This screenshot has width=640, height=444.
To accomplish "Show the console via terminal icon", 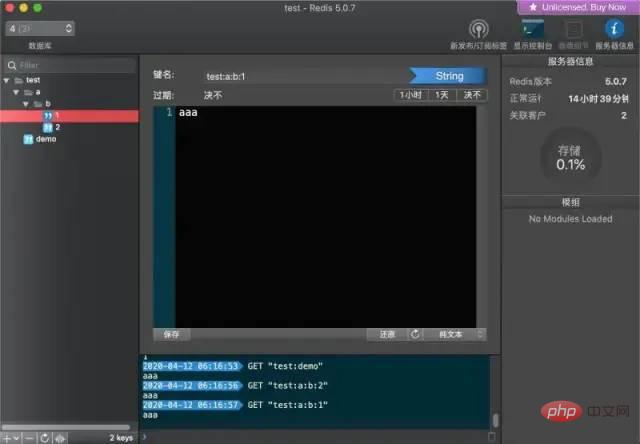I will [526, 30].
